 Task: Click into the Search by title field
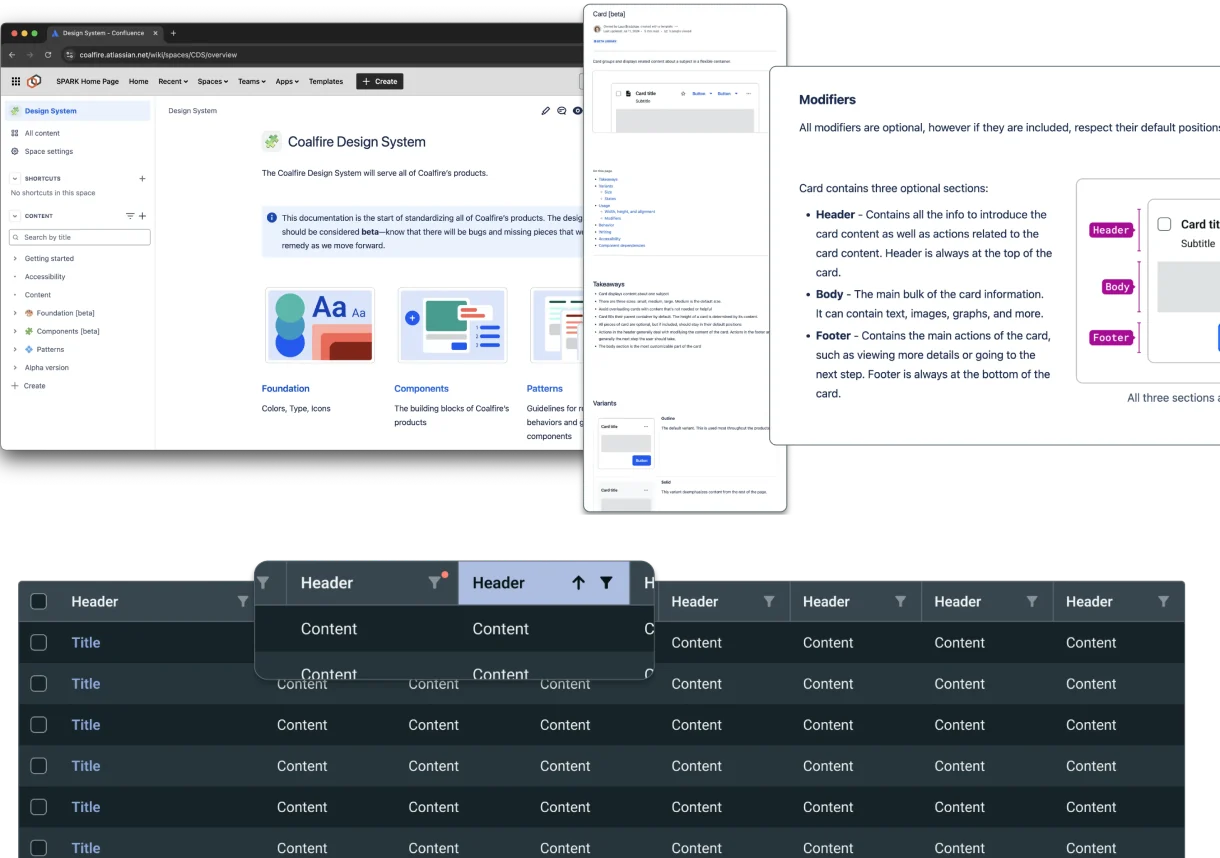[79, 237]
